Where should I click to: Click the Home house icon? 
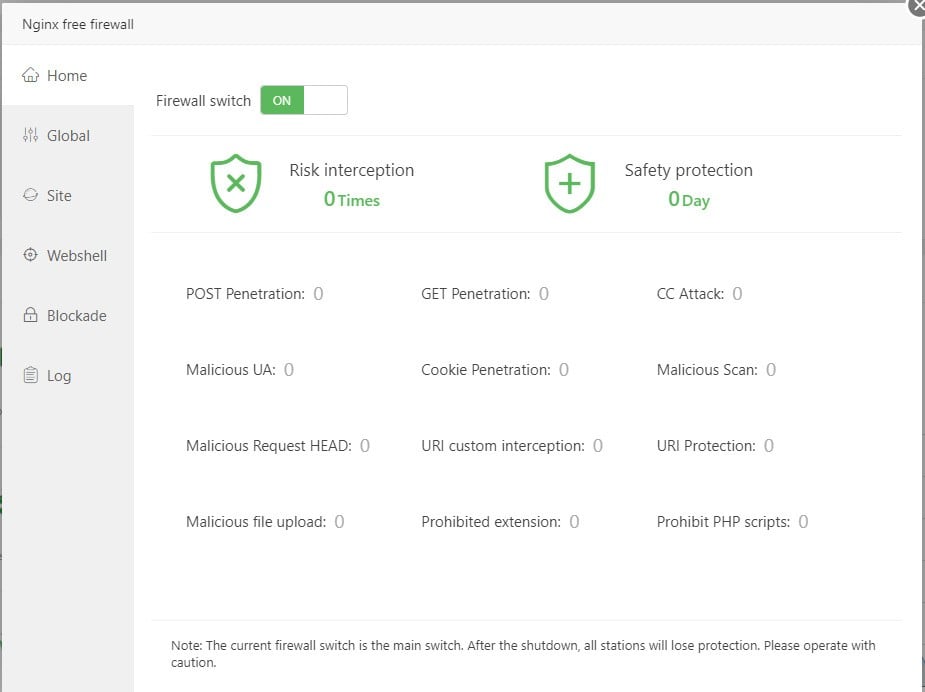31,76
